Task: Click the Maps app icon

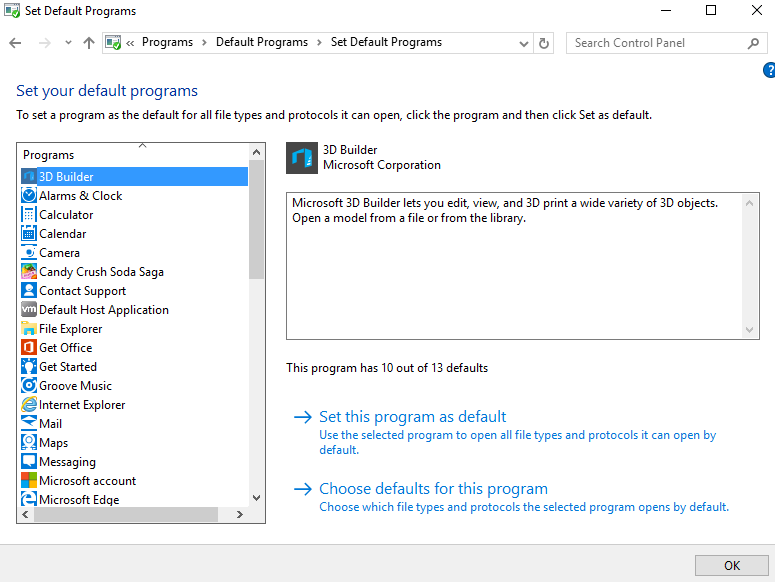Action: point(29,443)
